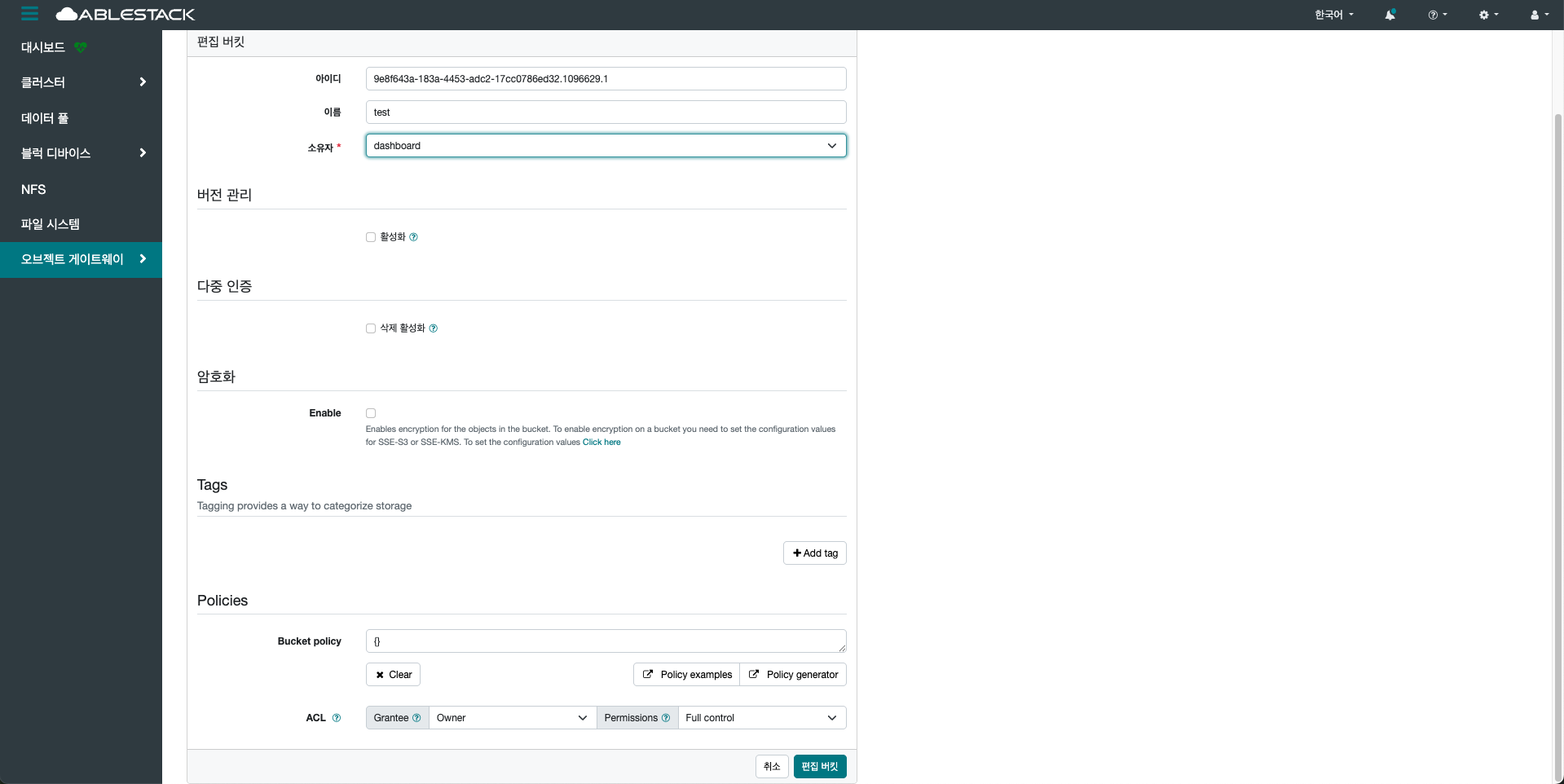The width and height of the screenshot is (1564, 784).
Task: Open the 소유자 owner dropdown
Action: (x=606, y=146)
